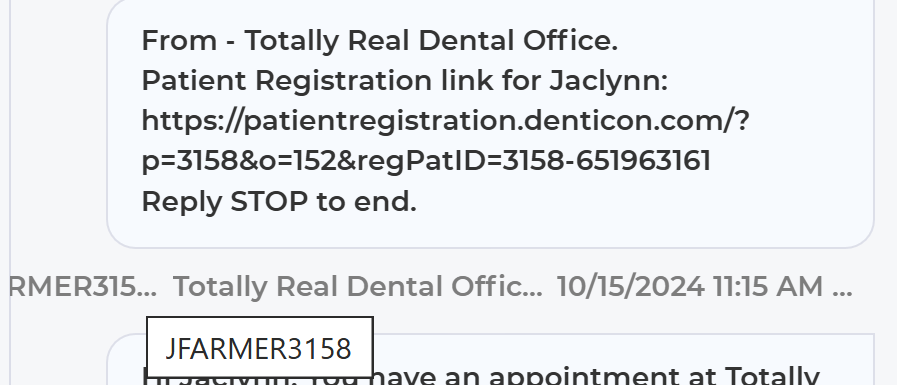897x385 pixels.
Task: Click the 'have an appointment at Totally' text
Action: tap(598, 375)
